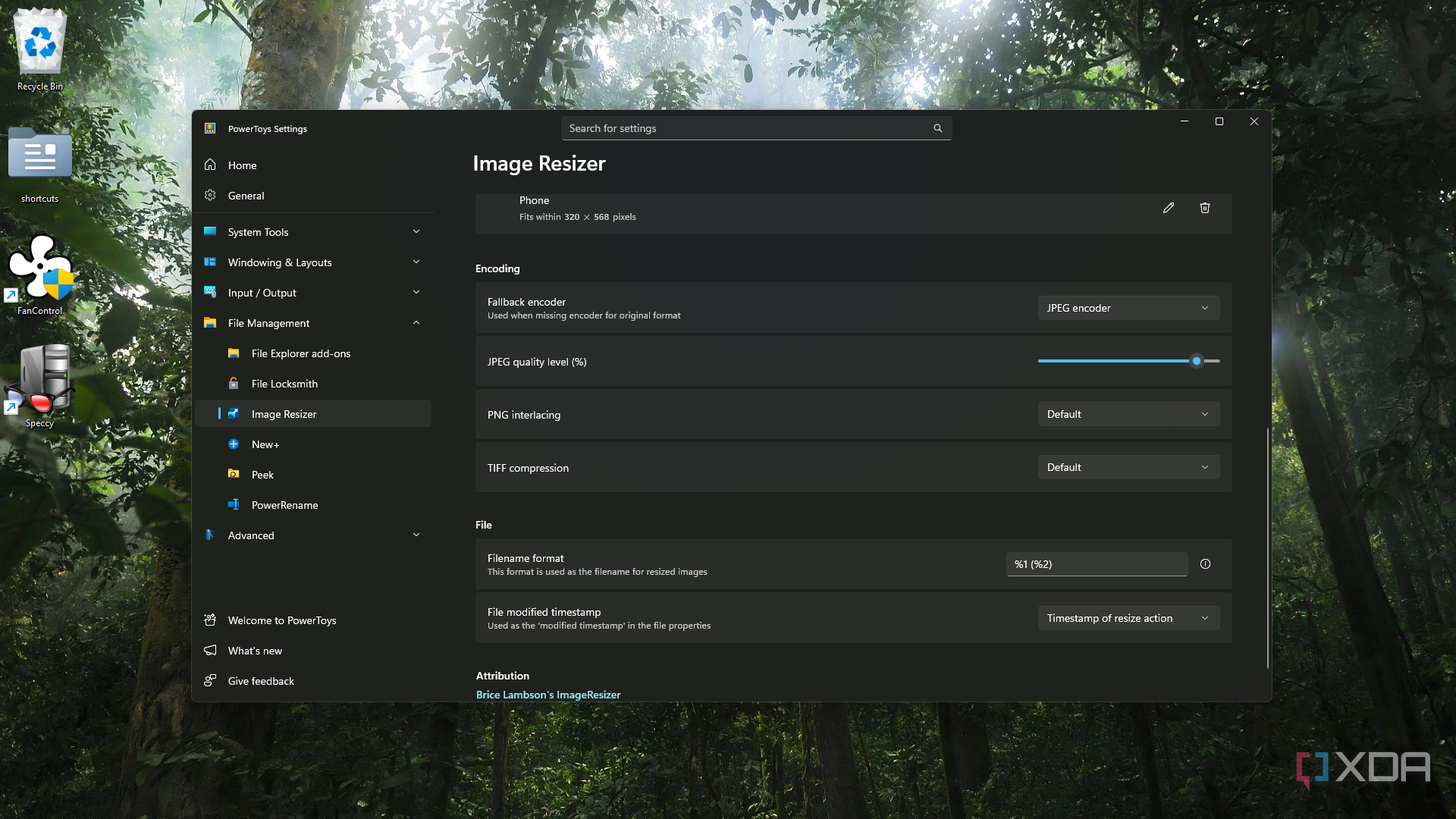This screenshot has width=1456, height=819.
Task: Open Give feedback page
Action: tap(313, 681)
